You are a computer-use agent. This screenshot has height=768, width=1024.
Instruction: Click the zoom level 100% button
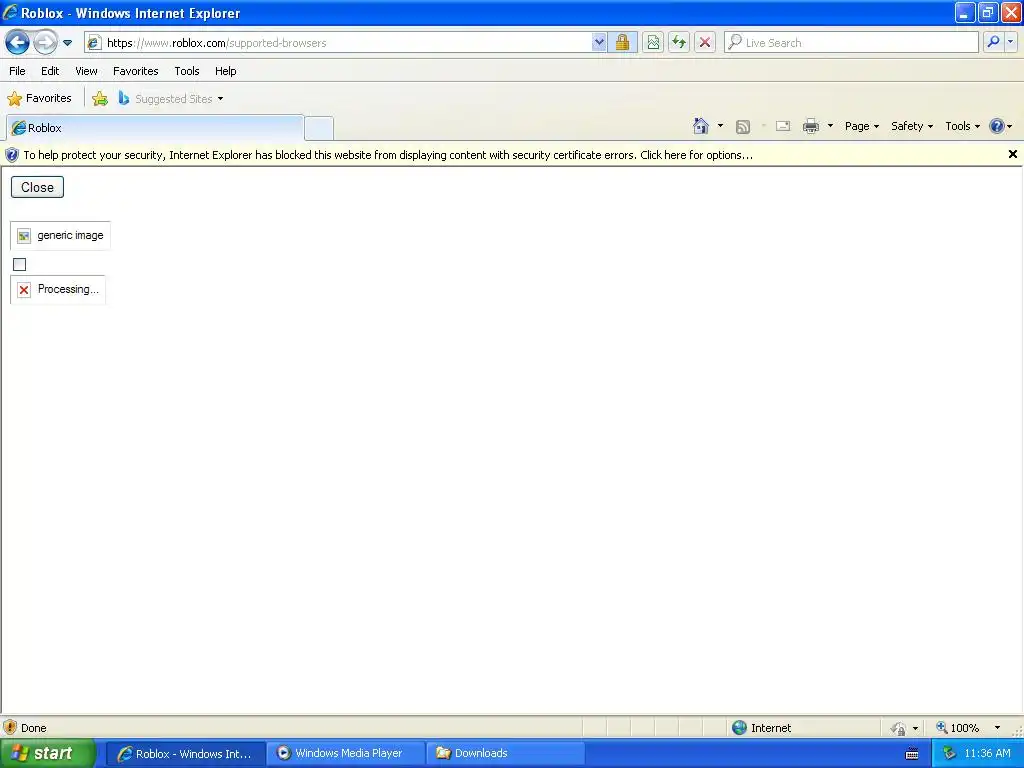(957, 728)
